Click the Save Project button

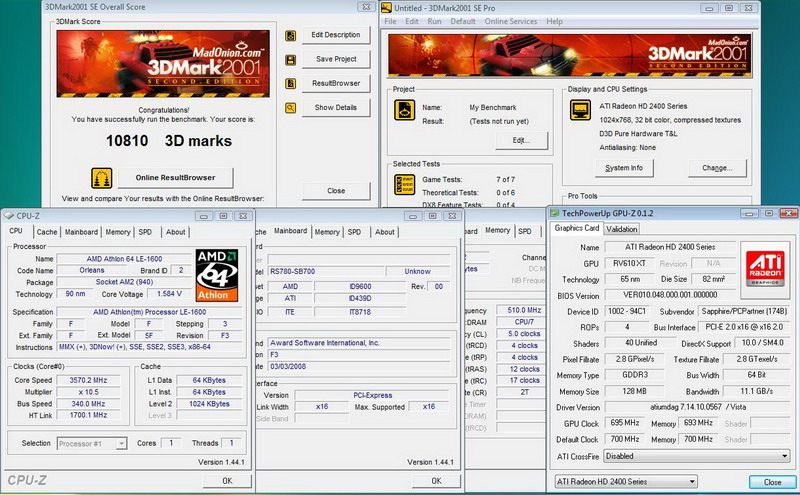336,59
